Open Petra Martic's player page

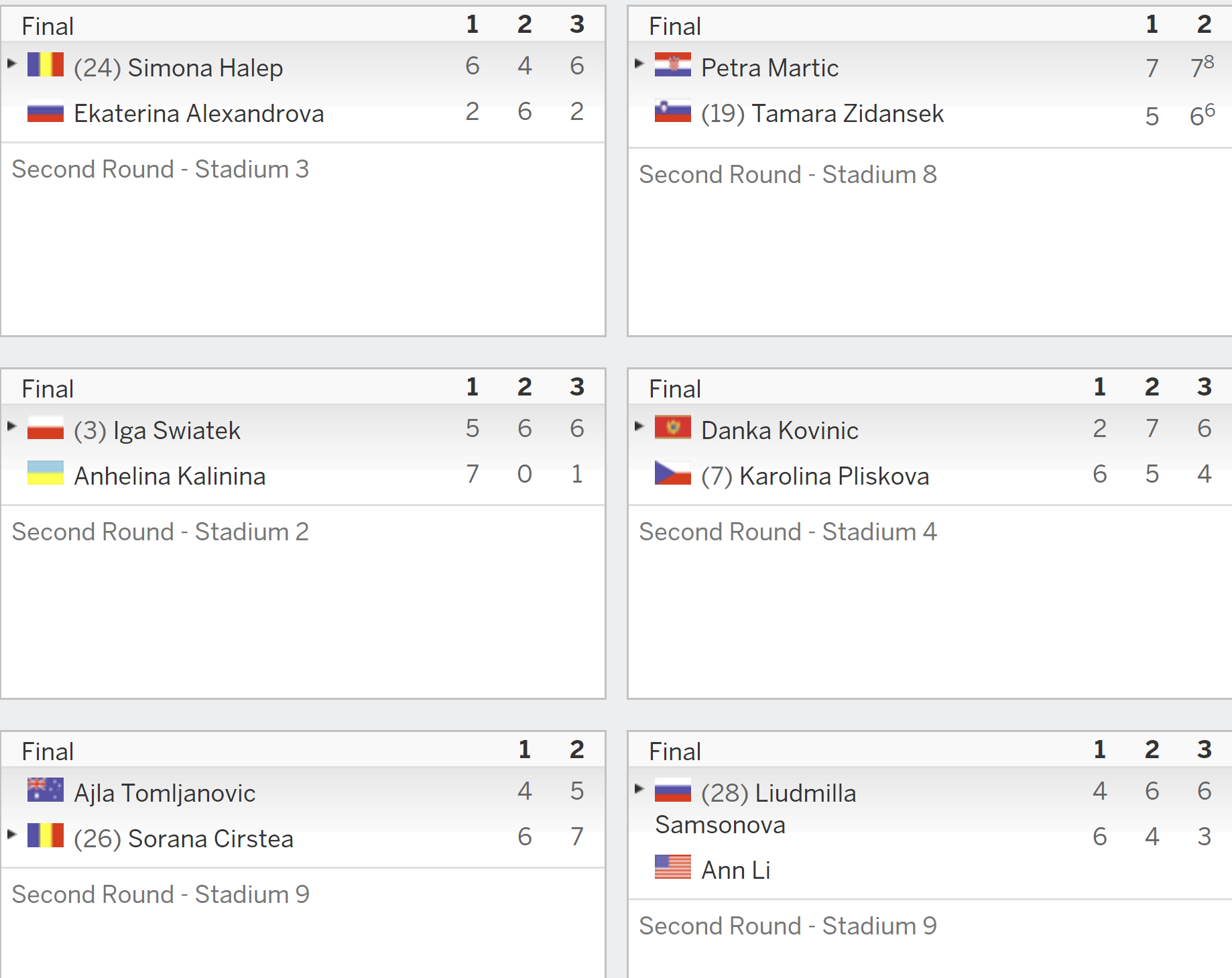pos(769,68)
